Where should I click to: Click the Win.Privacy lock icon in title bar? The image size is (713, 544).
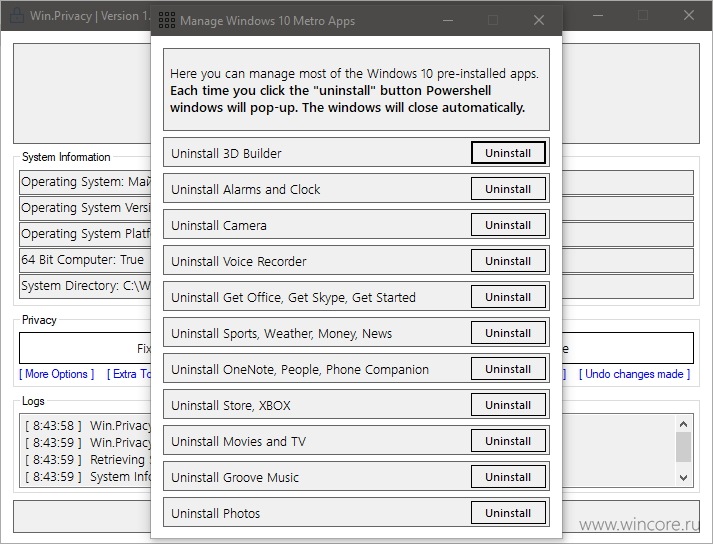[x=17, y=15]
